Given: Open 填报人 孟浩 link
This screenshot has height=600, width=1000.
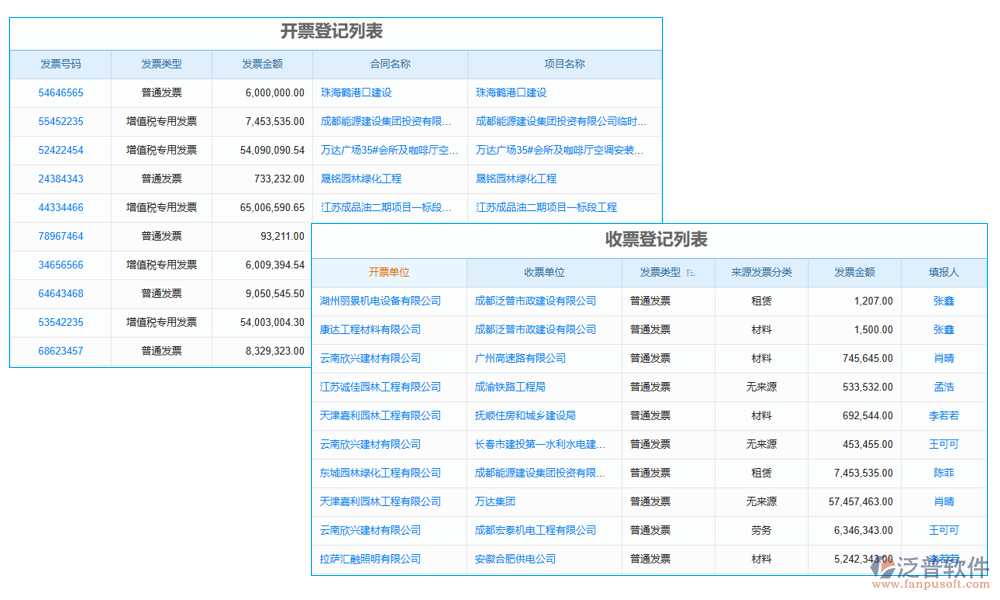Looking at the screenshot, I should click(x=944, y=387).
